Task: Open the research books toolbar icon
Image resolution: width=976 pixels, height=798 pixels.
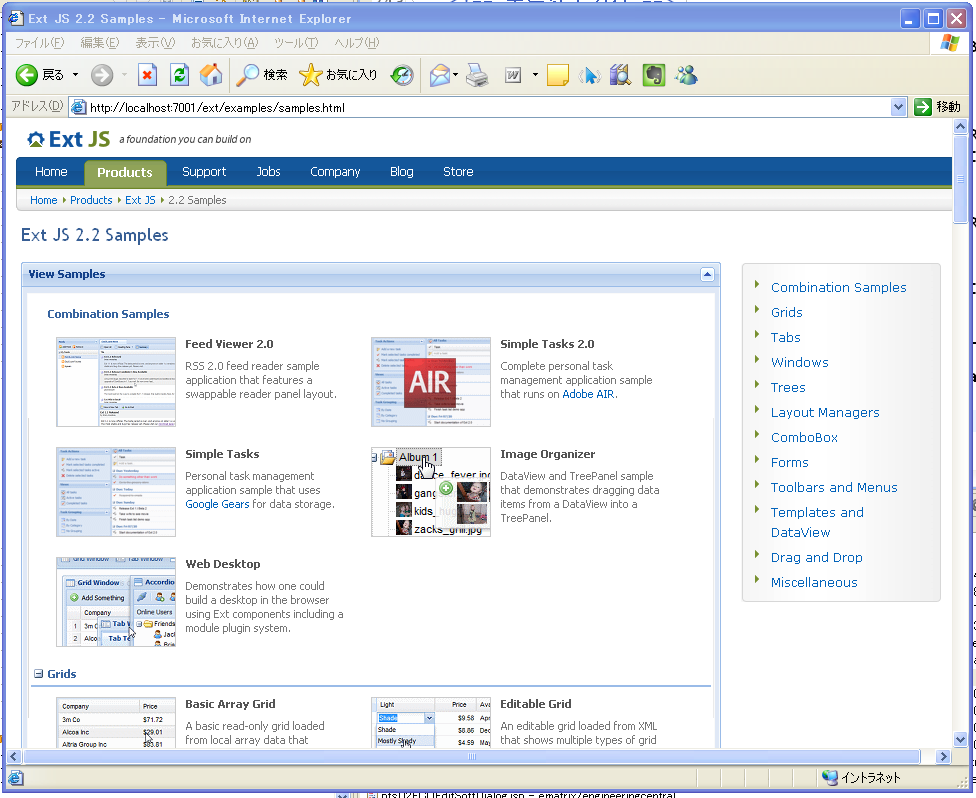Action: click(621, 75)
